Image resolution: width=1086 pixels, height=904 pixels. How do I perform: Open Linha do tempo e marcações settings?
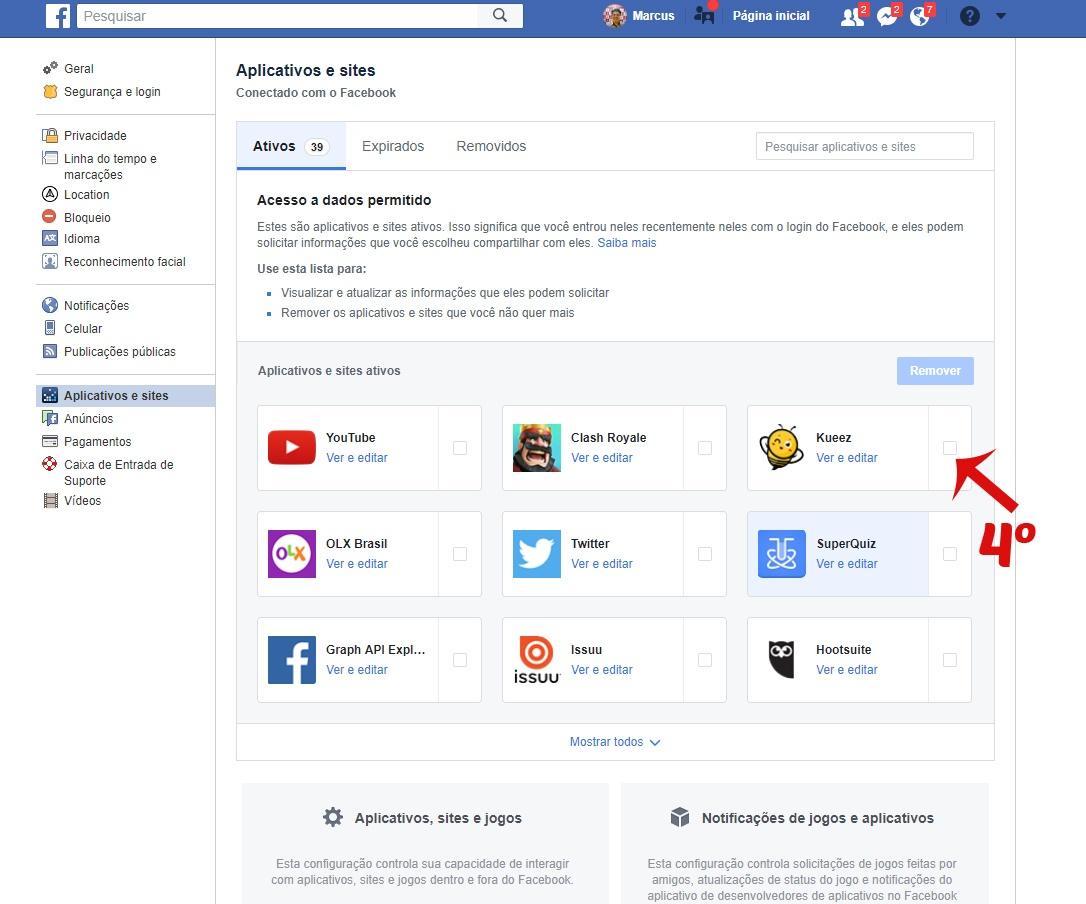tap(110, 166)
